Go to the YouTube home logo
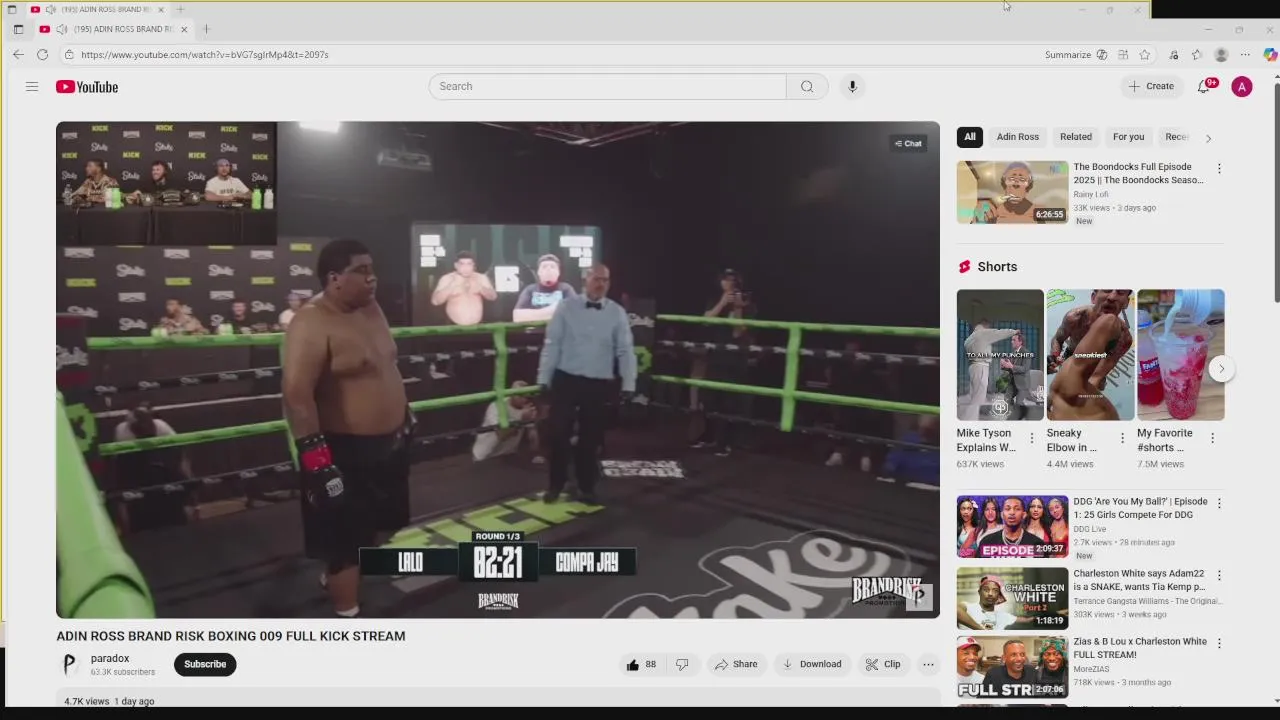1280x720 pixels. coord(87,87)
